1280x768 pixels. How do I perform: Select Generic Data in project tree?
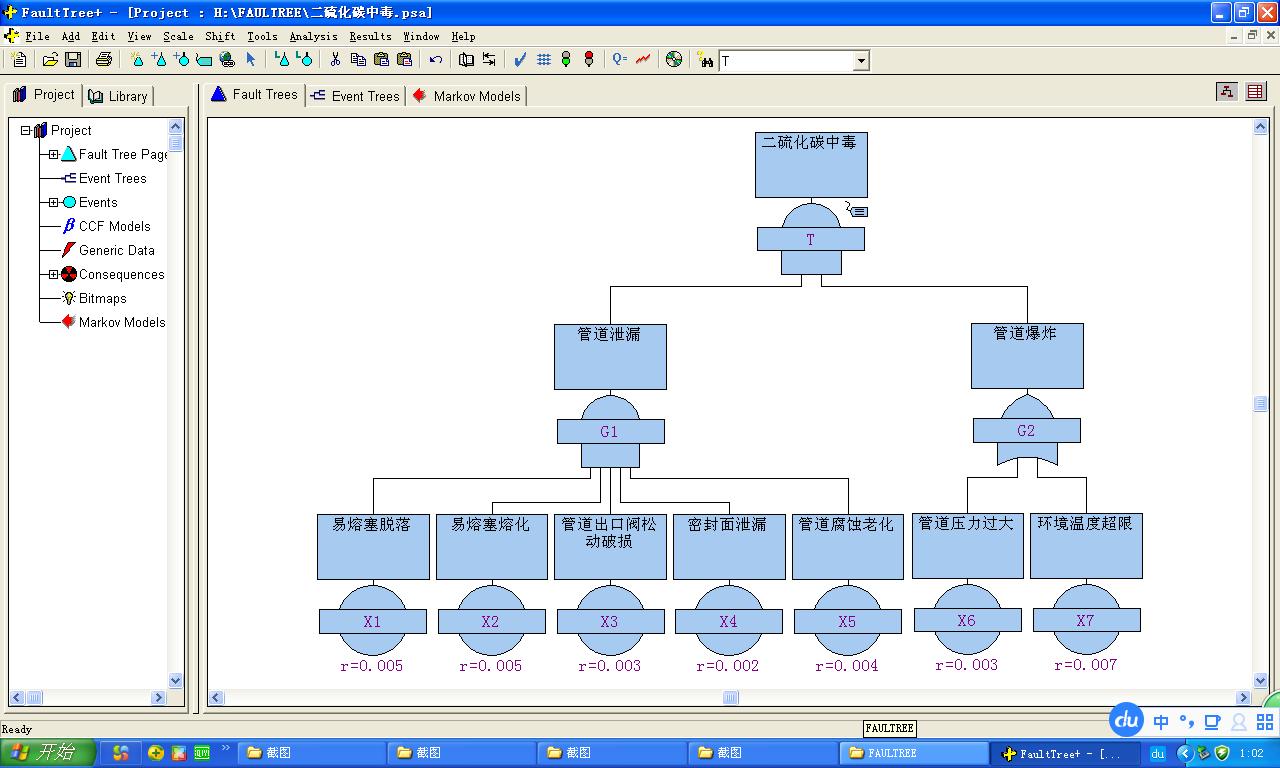[x=116, y=250]
